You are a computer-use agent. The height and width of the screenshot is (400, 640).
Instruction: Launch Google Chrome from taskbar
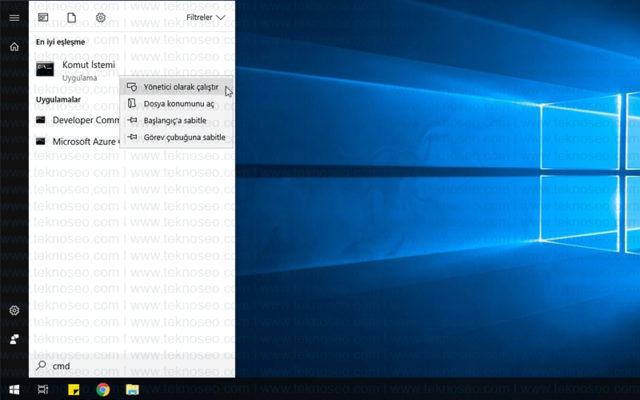pyautogui.click(x=103, y=390)
